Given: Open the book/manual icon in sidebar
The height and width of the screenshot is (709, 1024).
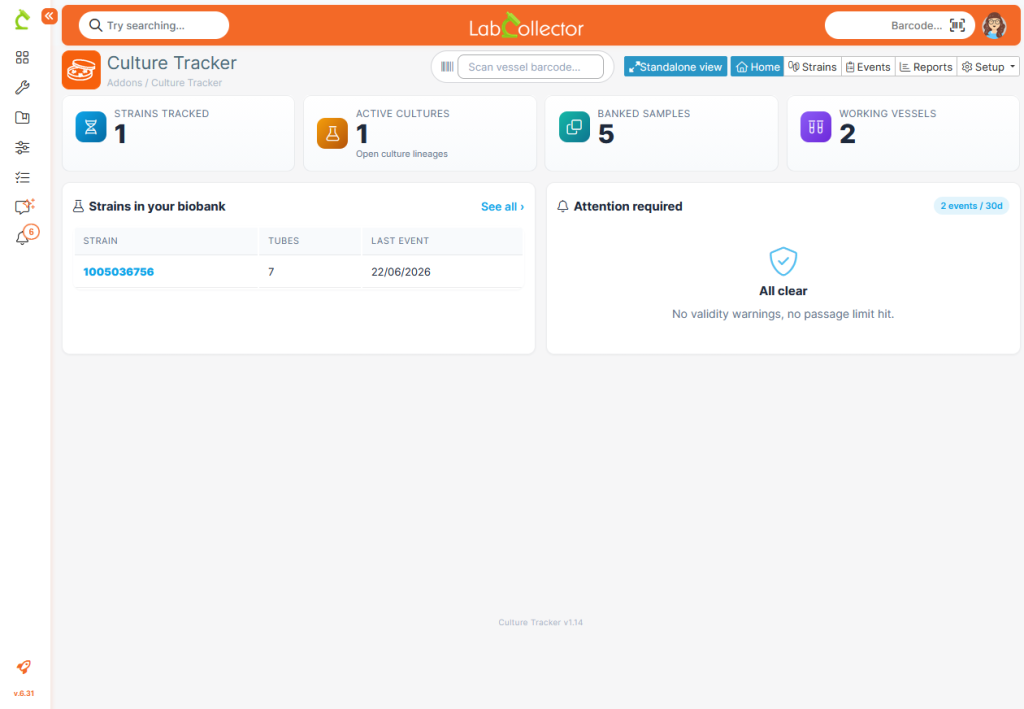Looking at the screenshot, I should pos(22,118).
